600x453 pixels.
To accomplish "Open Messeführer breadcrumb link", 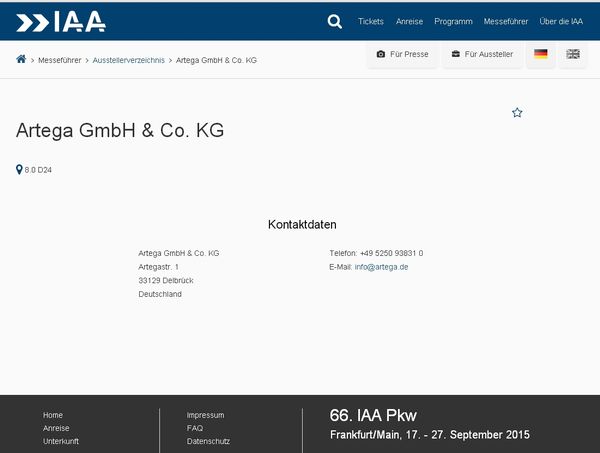I will [60, 60].
